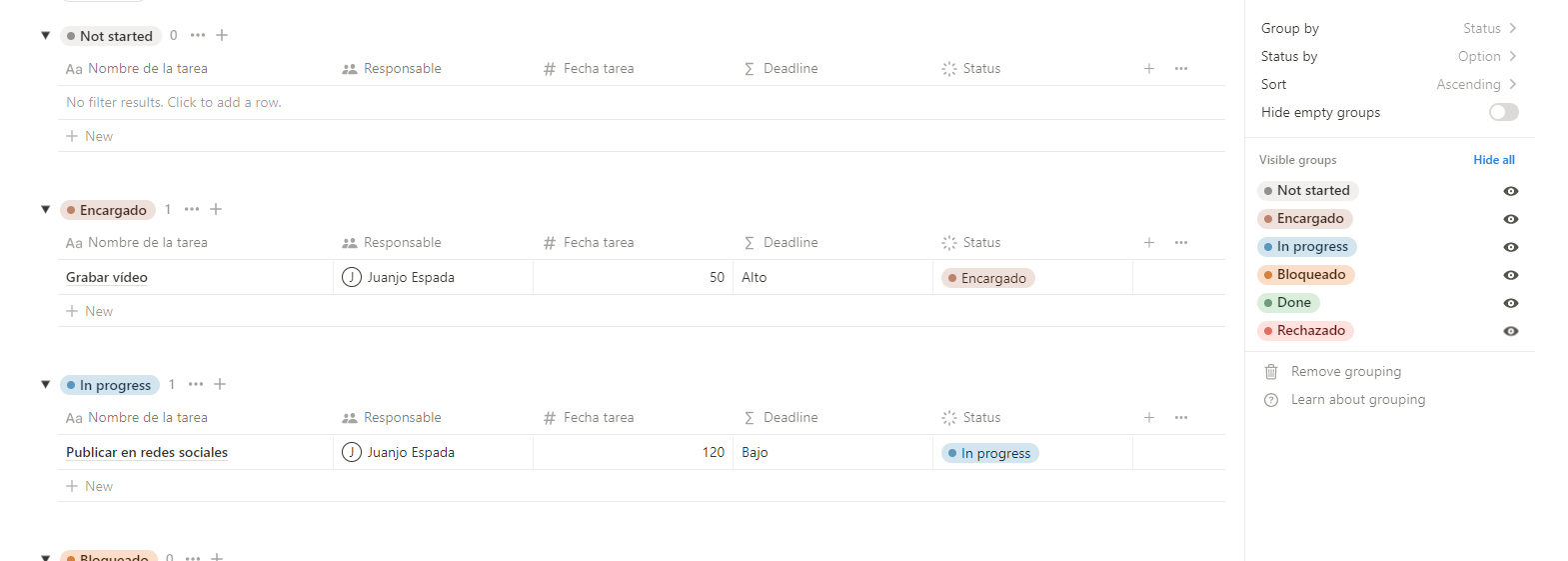Click the trash icon for Remove grouping
Image resolution: width=1568 pixels, height=561 pixels.
[x=1271, y=371]
